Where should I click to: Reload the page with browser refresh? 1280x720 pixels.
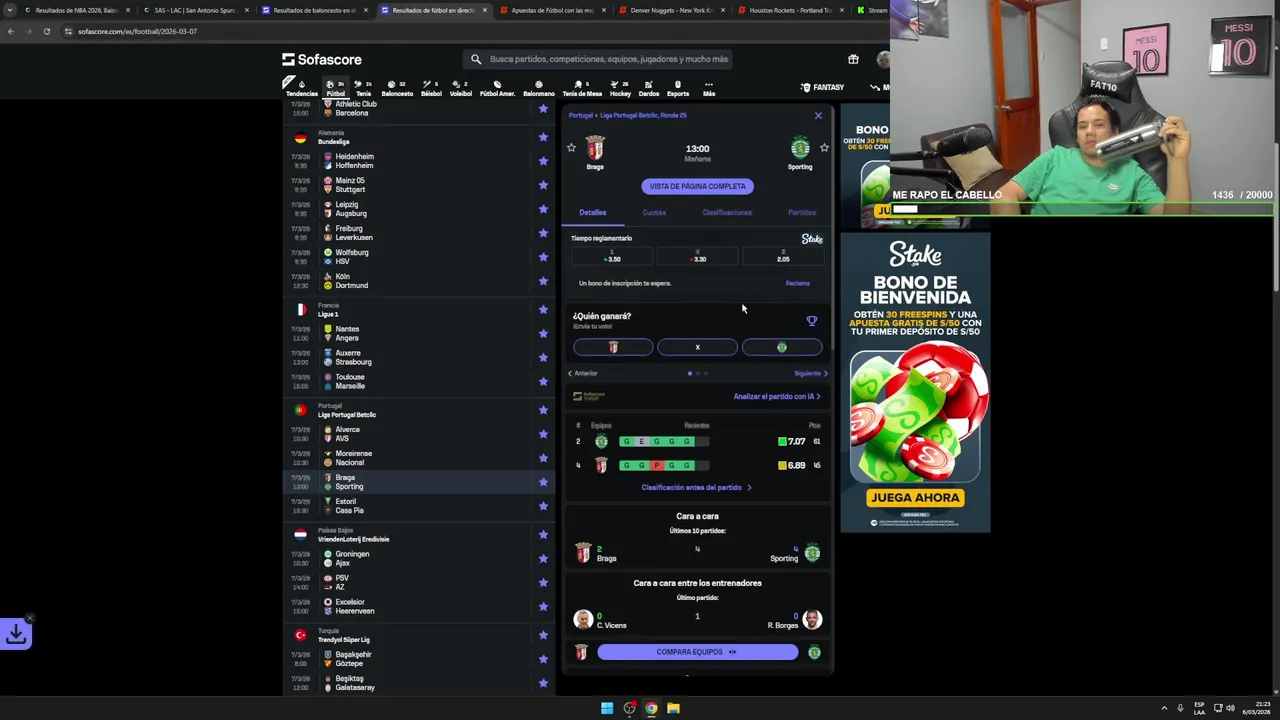point(46,31)
